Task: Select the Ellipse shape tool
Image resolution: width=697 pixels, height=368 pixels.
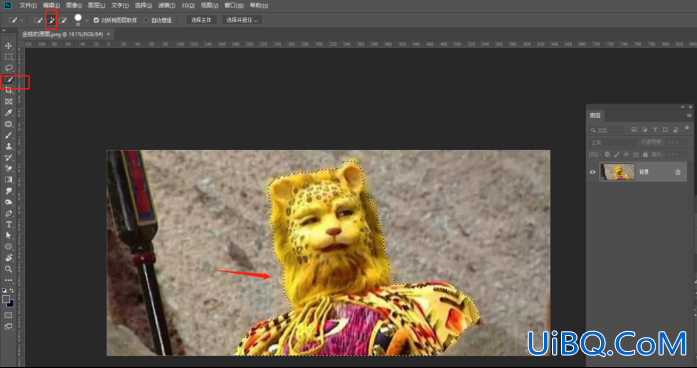Action: 8,247
